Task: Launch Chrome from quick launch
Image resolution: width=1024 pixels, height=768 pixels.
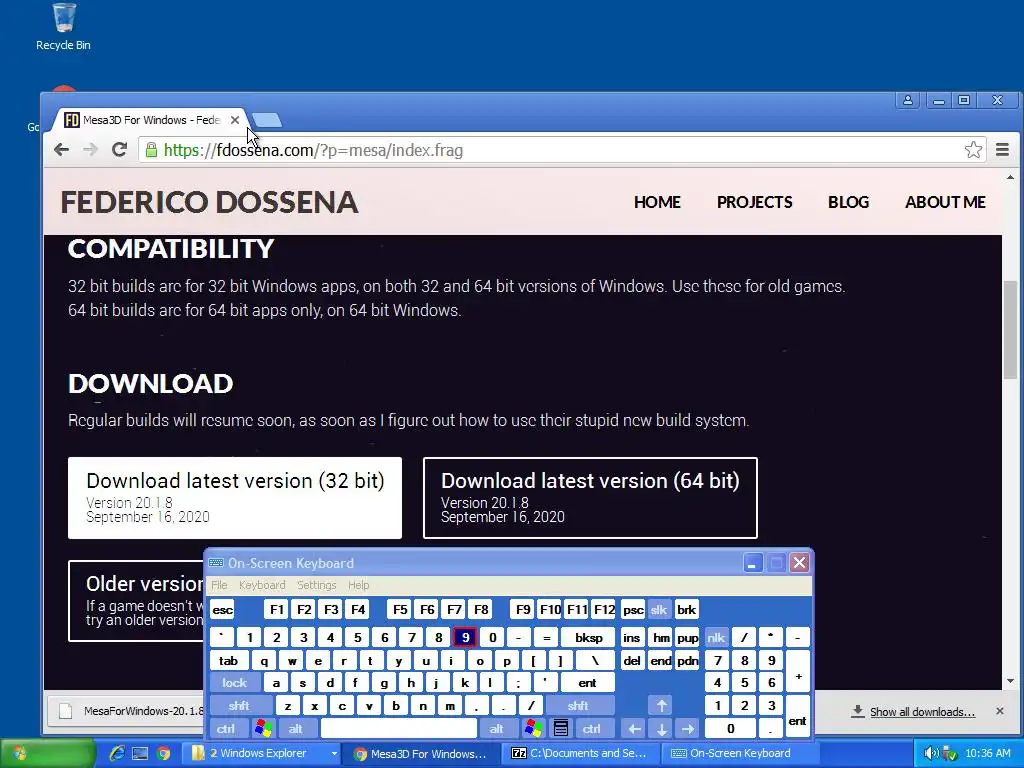Action: [163, 754]
